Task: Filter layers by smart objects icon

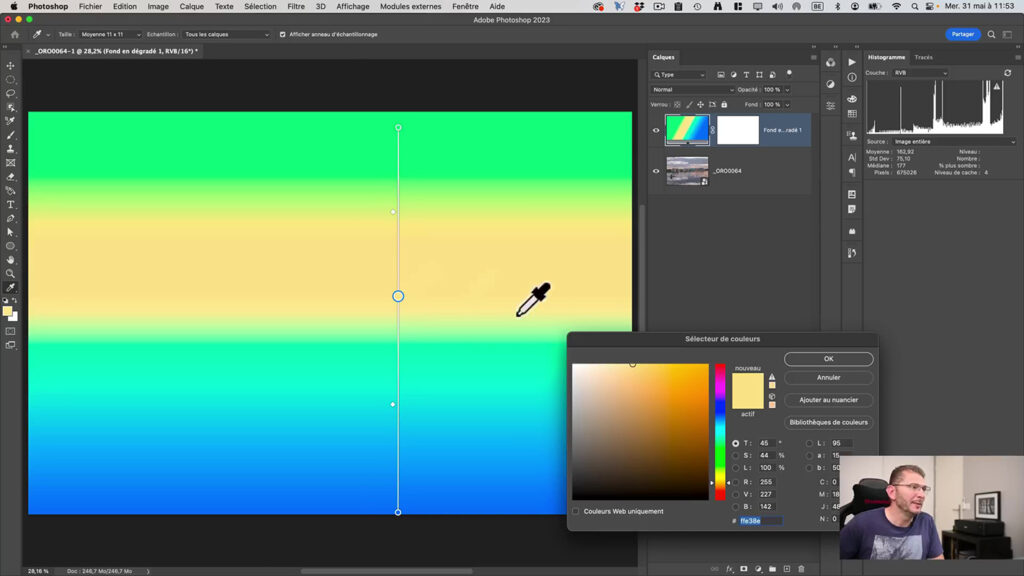Action: coord(772,74)
